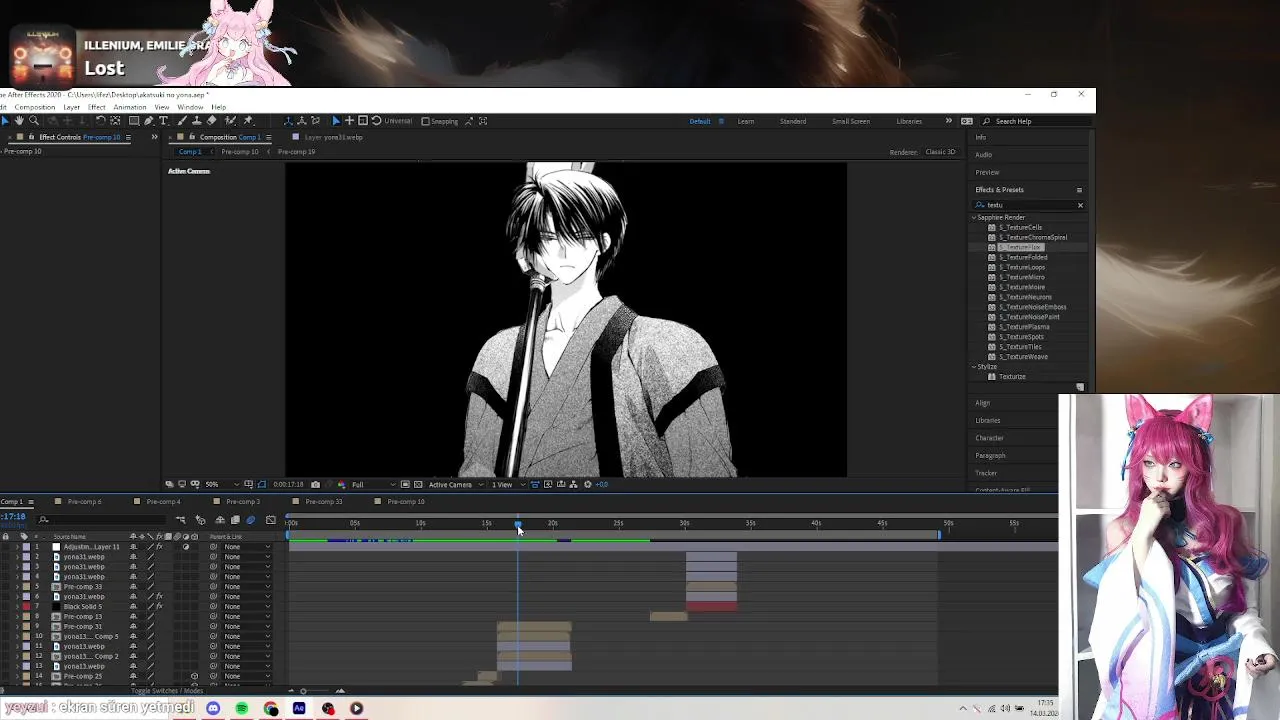Toggle effects fx switch on Black Solid 5
This screenshot has width=1280, height=720.
coord(159,606)
